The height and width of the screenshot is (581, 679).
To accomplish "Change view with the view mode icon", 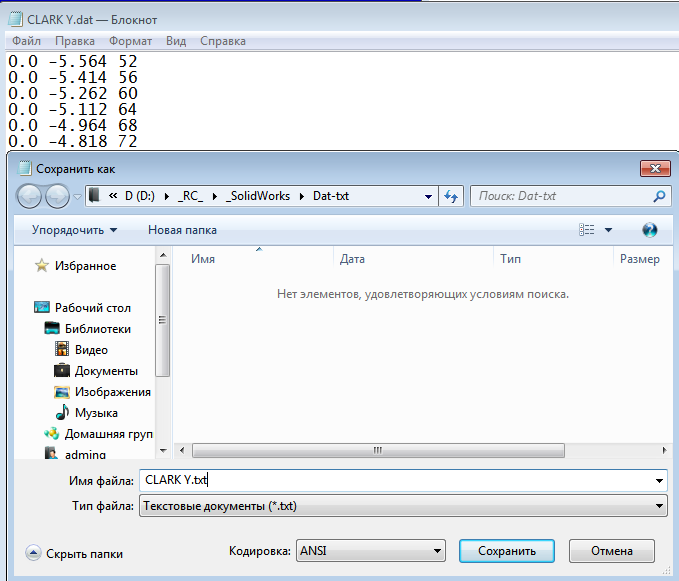I will [x=586, y=230].
